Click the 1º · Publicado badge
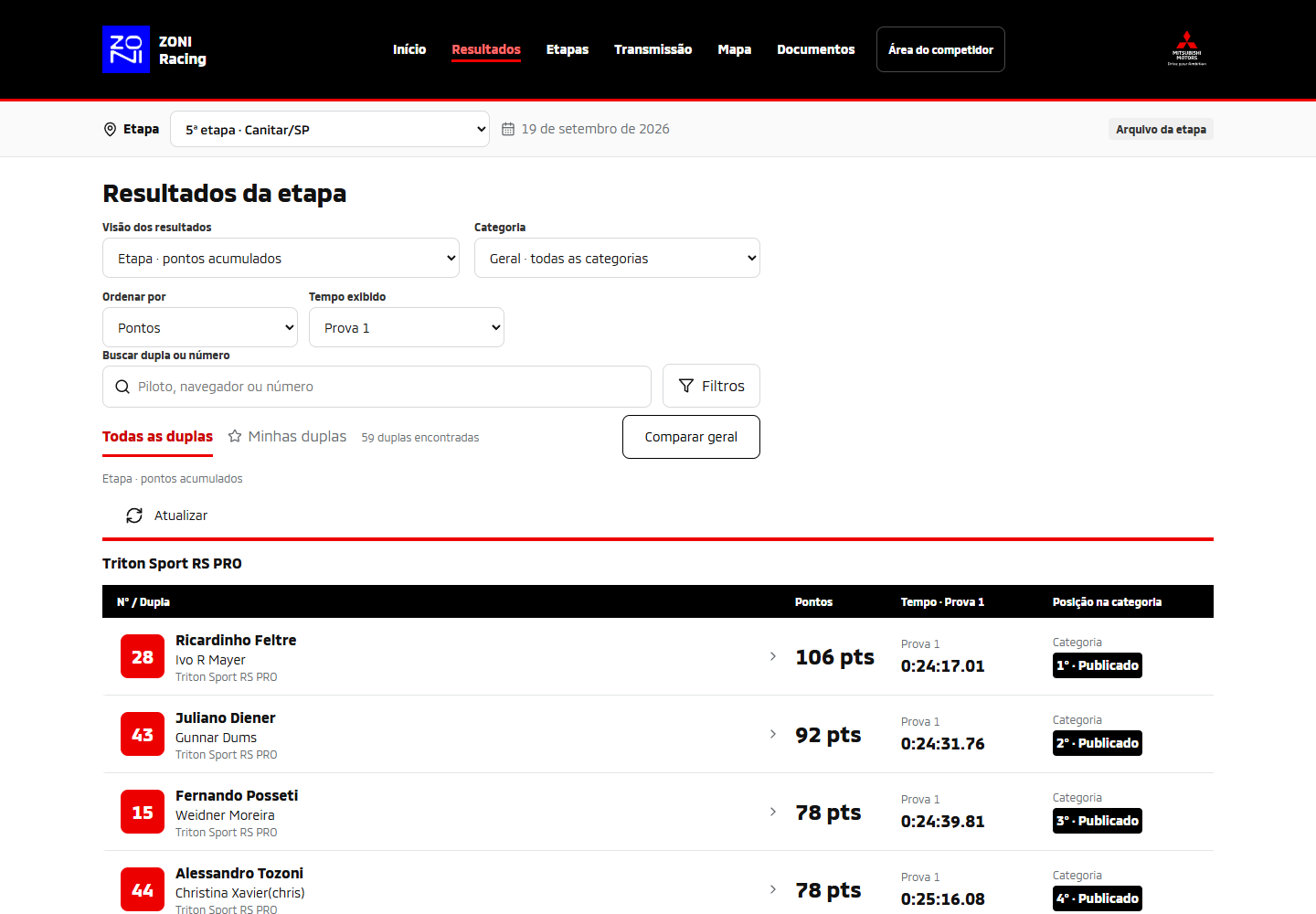Image resolution: width=1316 pixels, height=914 pixels. (x=1098, y=665)
